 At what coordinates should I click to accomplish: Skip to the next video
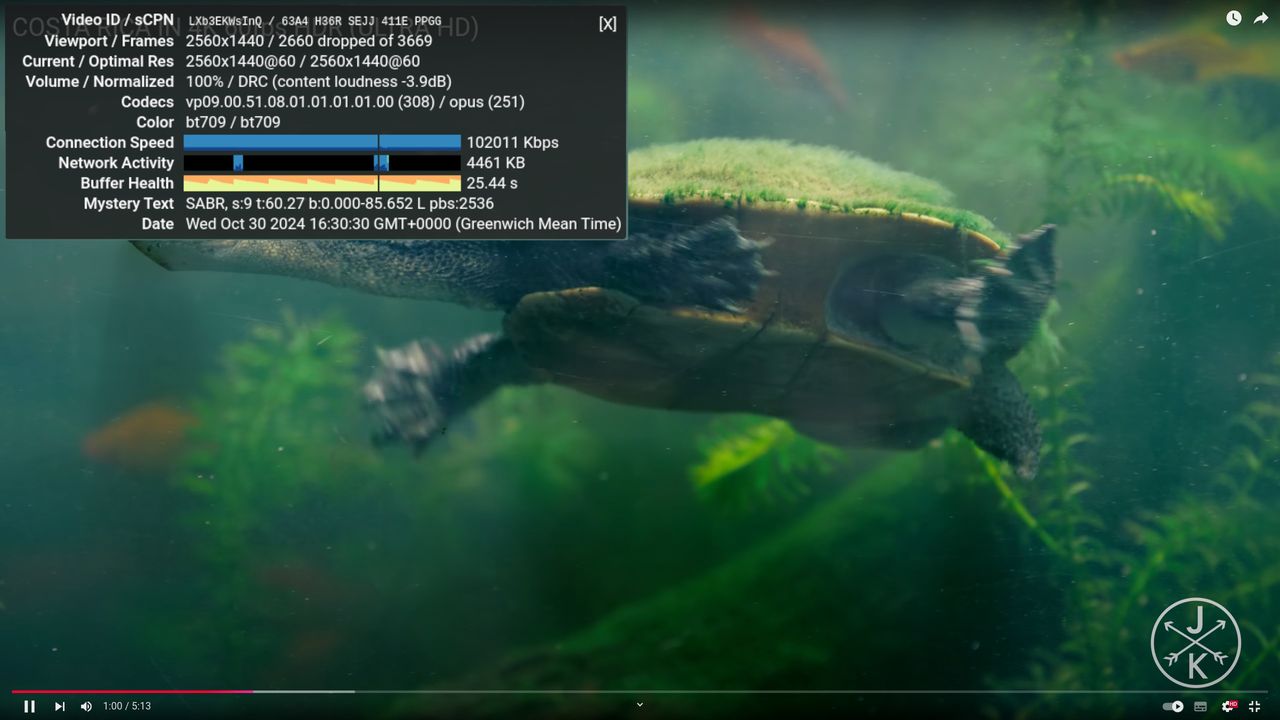[60, 706]
